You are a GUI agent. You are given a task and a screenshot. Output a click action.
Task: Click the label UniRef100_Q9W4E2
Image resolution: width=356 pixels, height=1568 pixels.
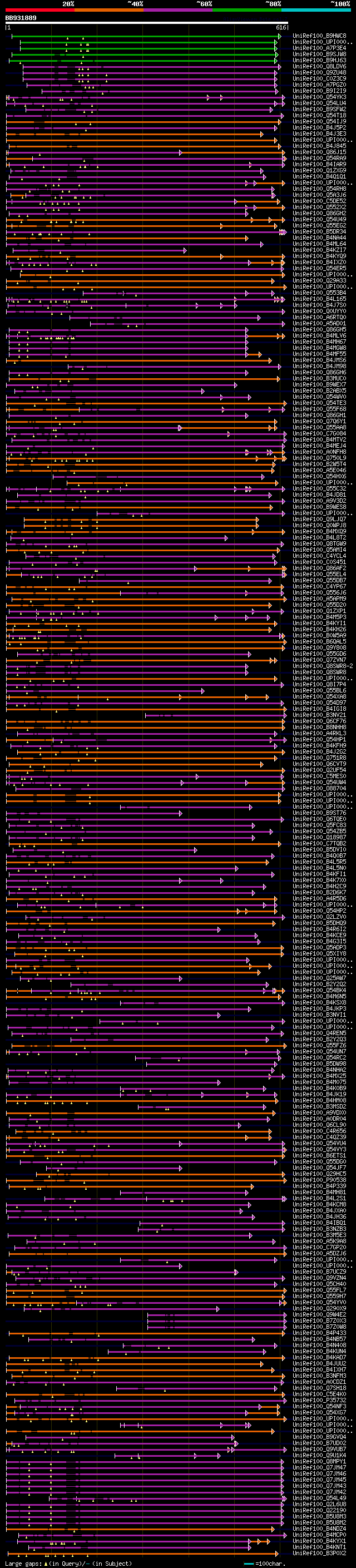pos(319,1315)
